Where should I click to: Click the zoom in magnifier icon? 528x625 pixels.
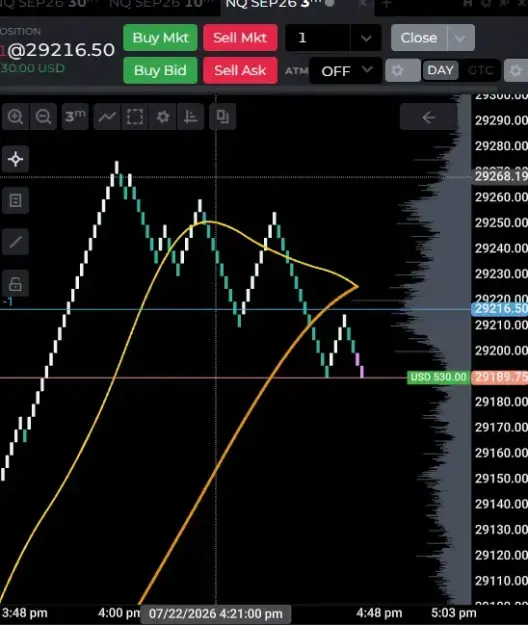16,117
